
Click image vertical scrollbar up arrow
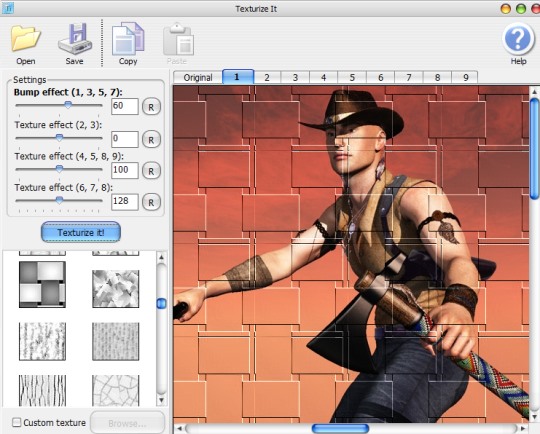(x=534, y=92)
